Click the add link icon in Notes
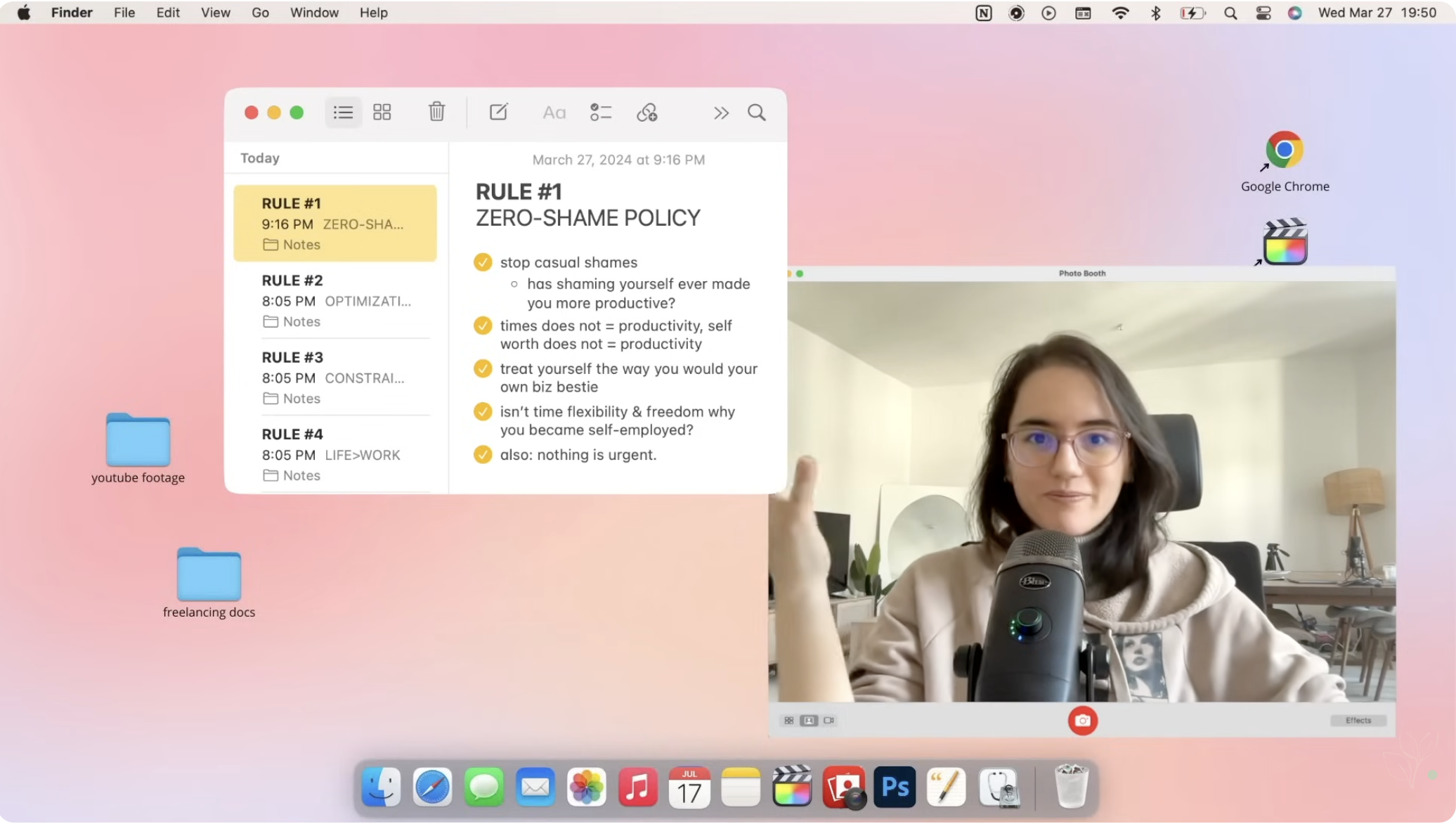Viewport: 1456px width, 824px height. click(647, 112)
